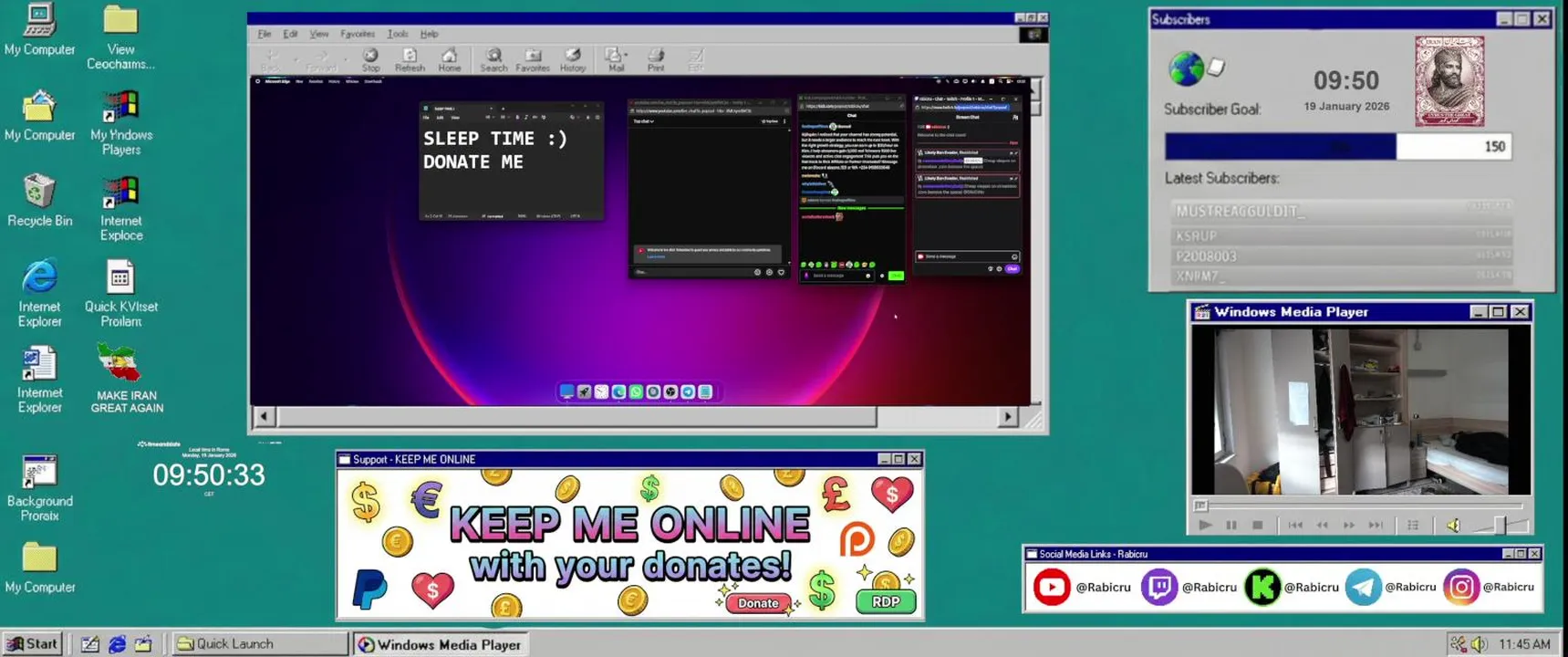Open the Help menu

pyautogui.click(x=429, y=34)
